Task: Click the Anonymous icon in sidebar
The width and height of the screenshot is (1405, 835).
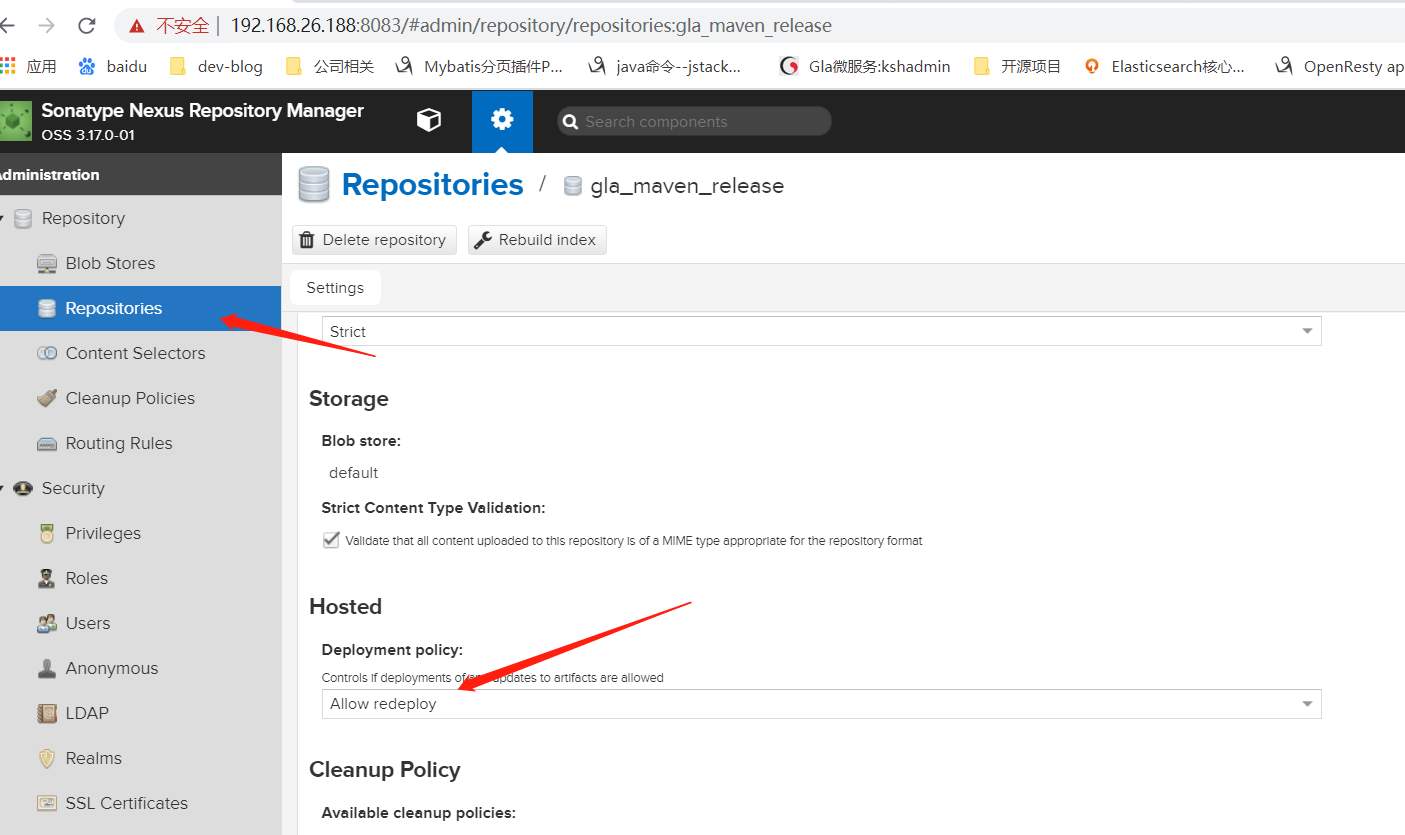Action: coord(47,668)
